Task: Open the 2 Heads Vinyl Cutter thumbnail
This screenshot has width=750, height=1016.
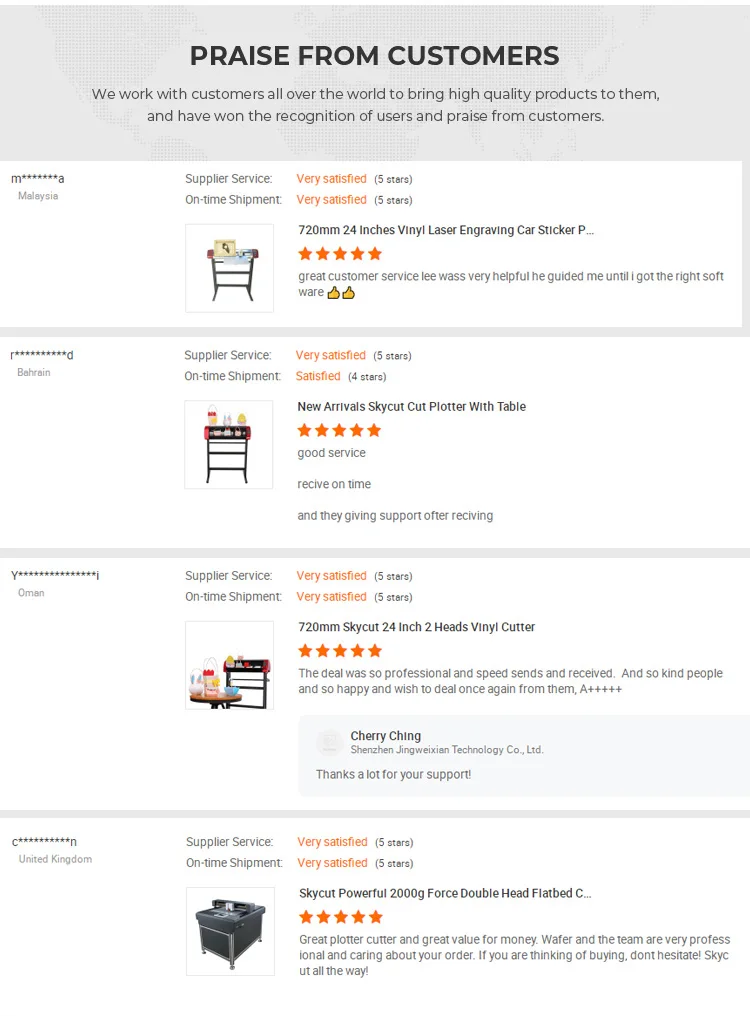Action: point(229,665)
